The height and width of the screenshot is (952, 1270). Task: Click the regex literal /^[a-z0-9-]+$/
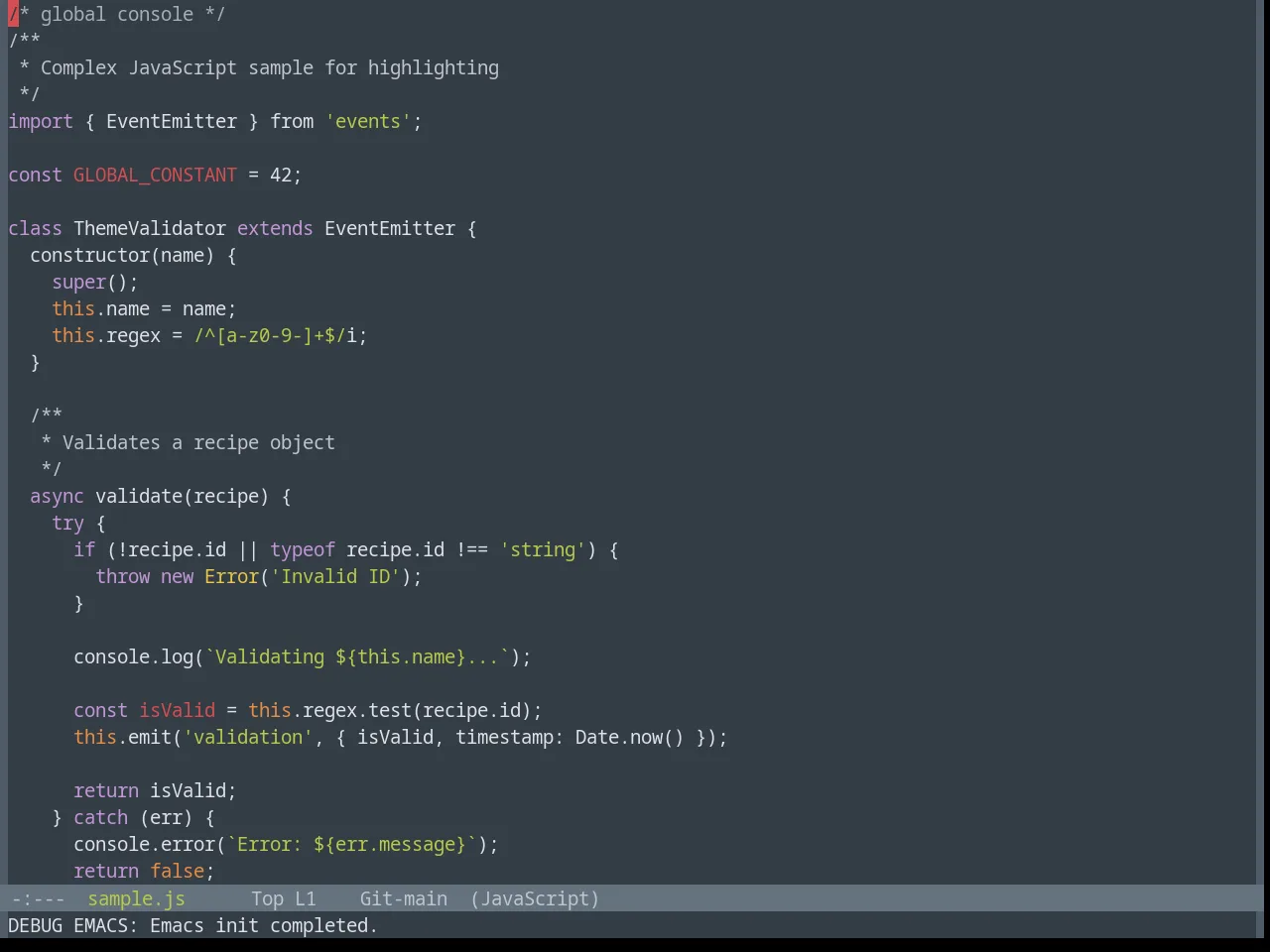[x=270, y=335]
